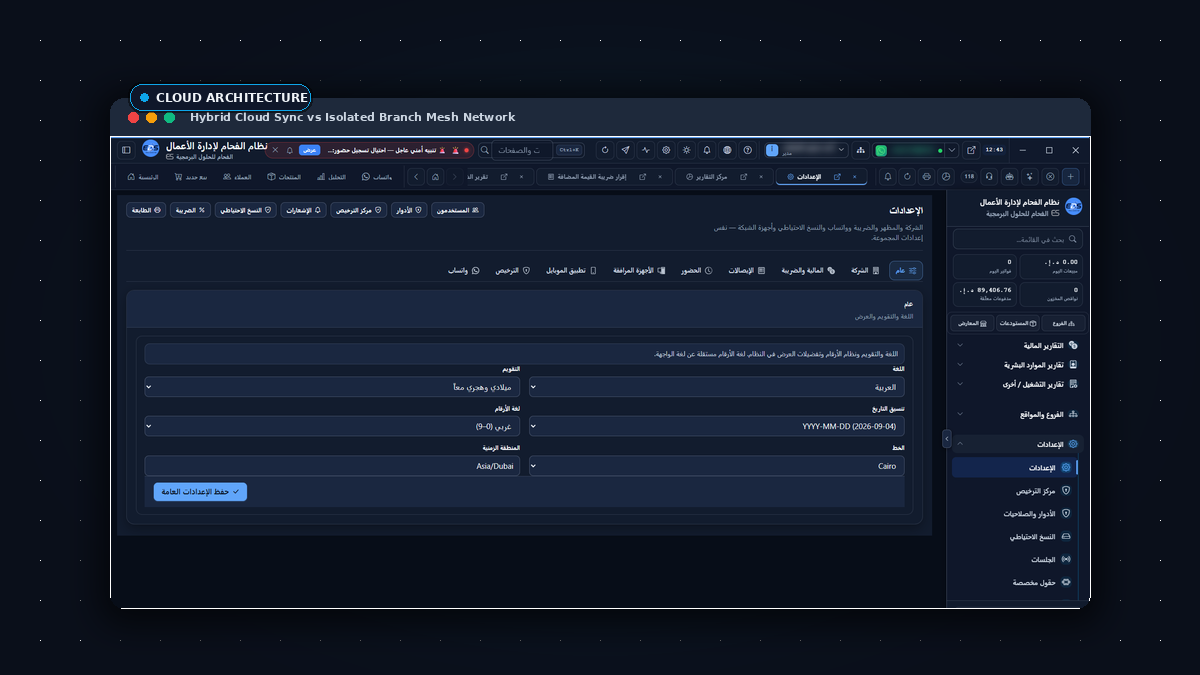Click the paper plane send icon
The width and height of the screenshot is (1200, 675).
pyautogui.click(x=625, y=150)
